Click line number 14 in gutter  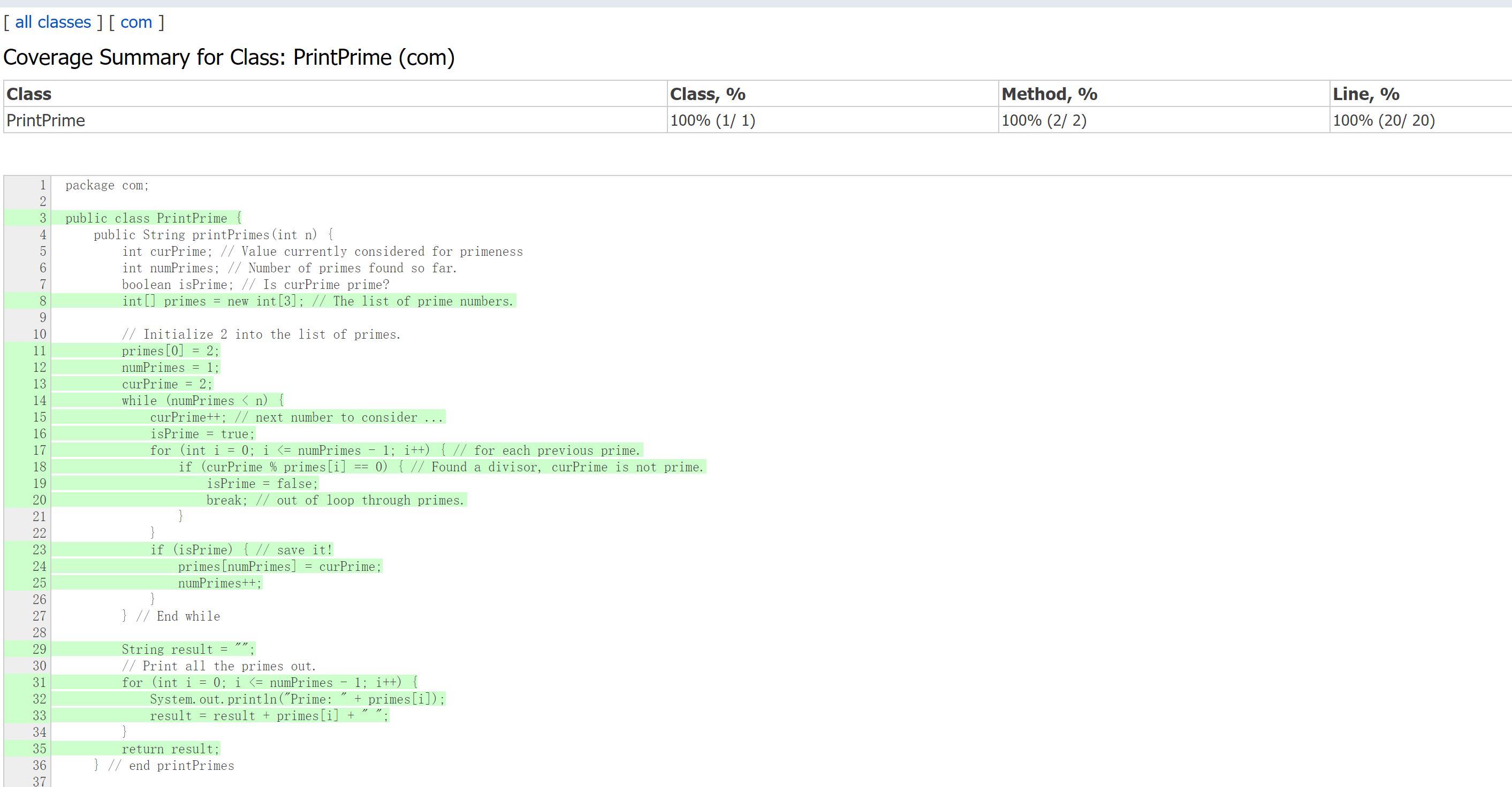(39, 401)
